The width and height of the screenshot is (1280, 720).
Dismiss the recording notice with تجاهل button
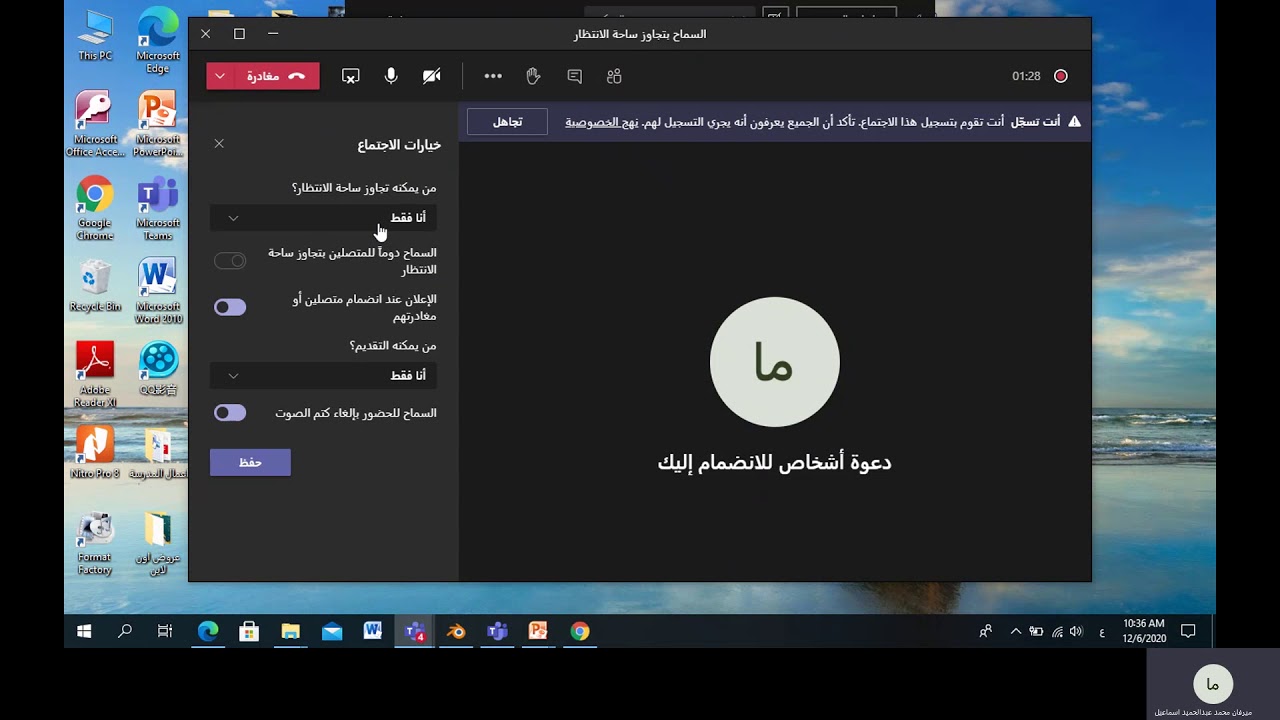click(x=508, y=122)
